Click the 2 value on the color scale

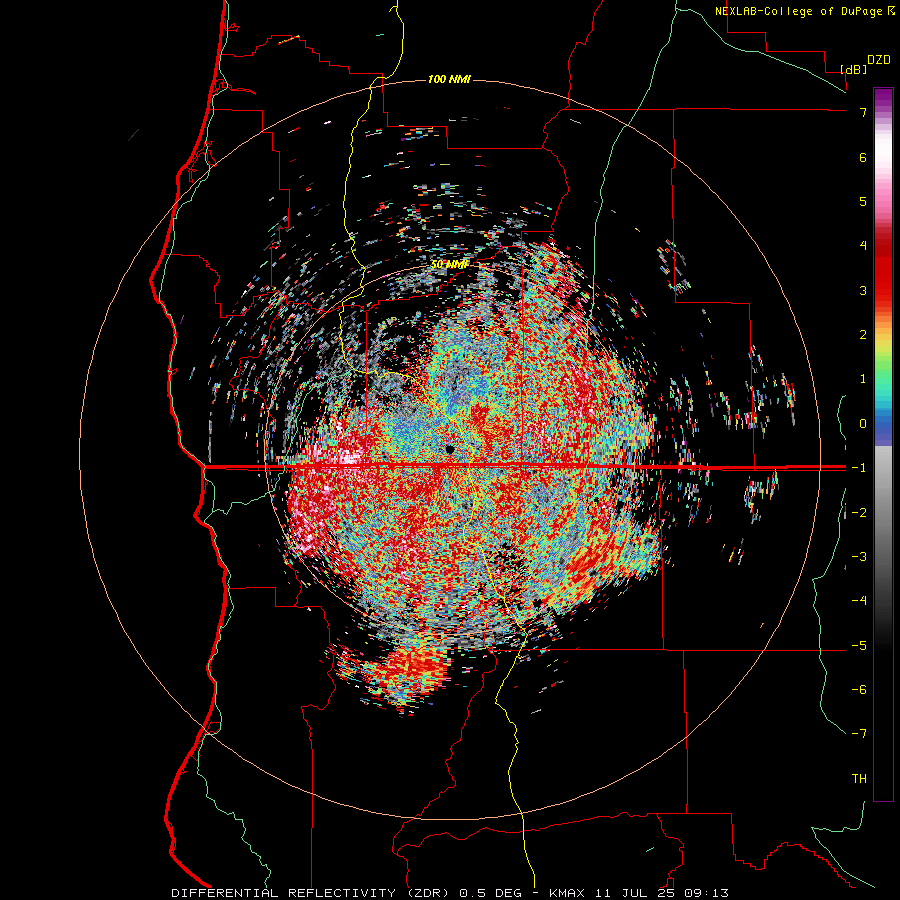863,335
